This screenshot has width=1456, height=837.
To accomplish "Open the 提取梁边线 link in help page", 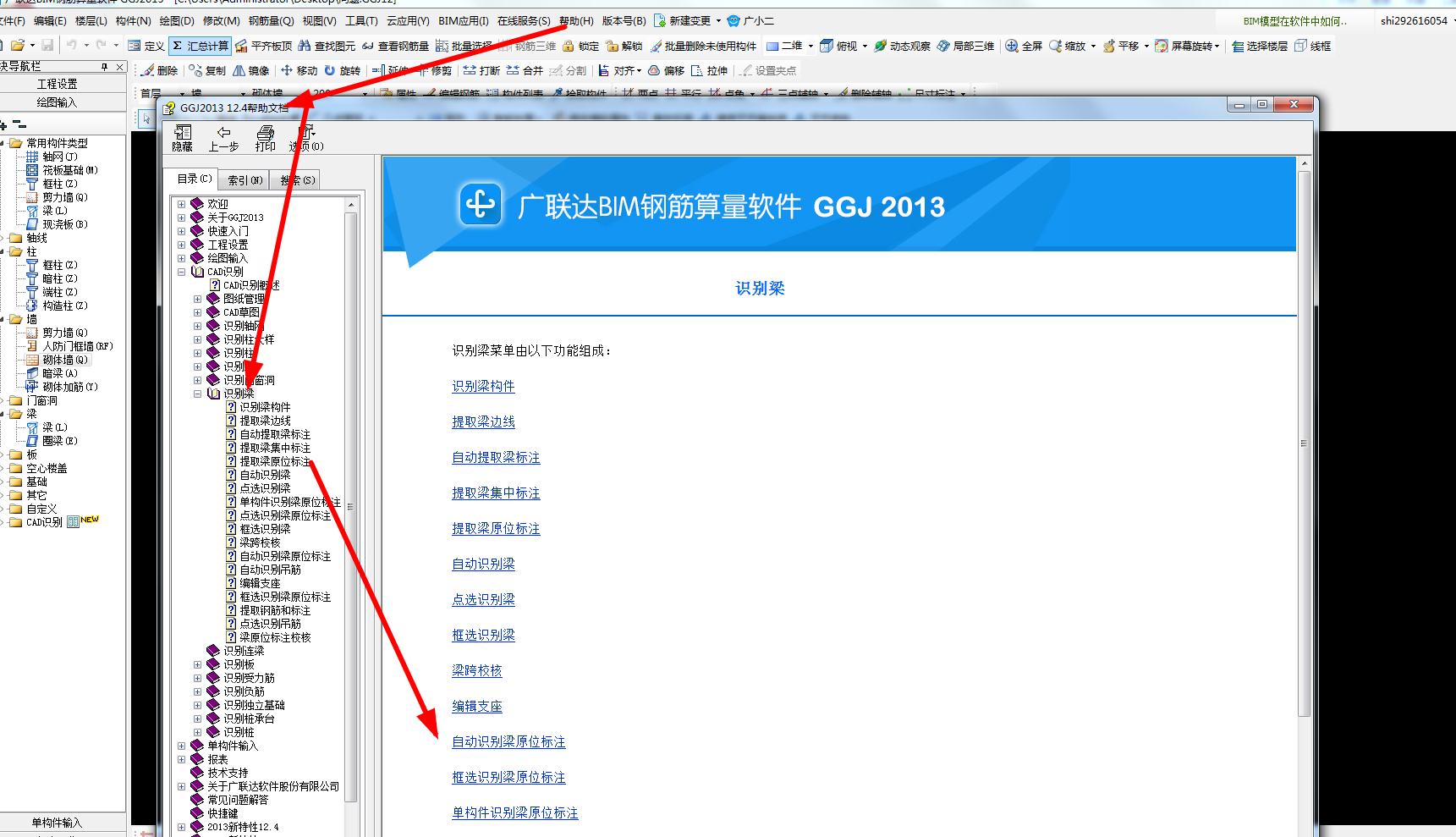I will tap(483, 421).
